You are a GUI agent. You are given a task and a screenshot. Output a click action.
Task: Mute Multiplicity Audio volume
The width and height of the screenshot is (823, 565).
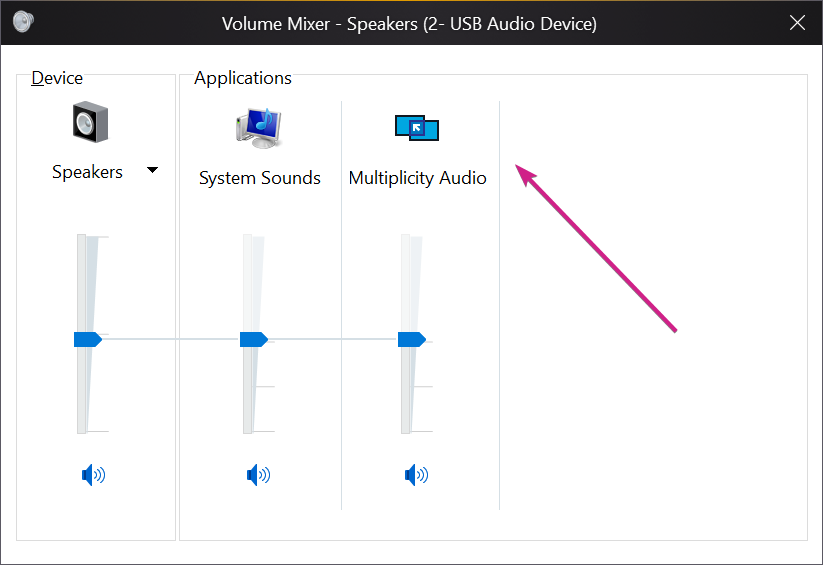point(416,475)
